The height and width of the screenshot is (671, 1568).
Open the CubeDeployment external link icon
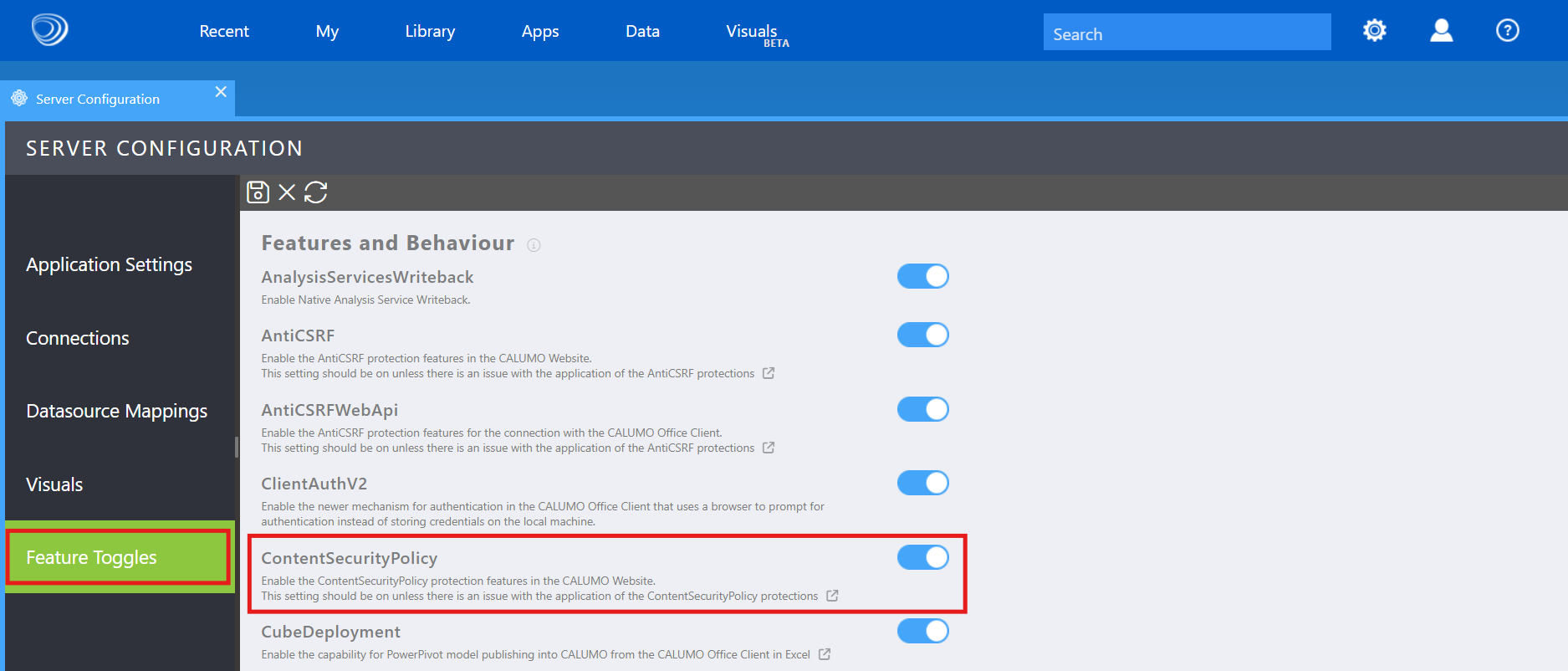click(x=825, y=654)
